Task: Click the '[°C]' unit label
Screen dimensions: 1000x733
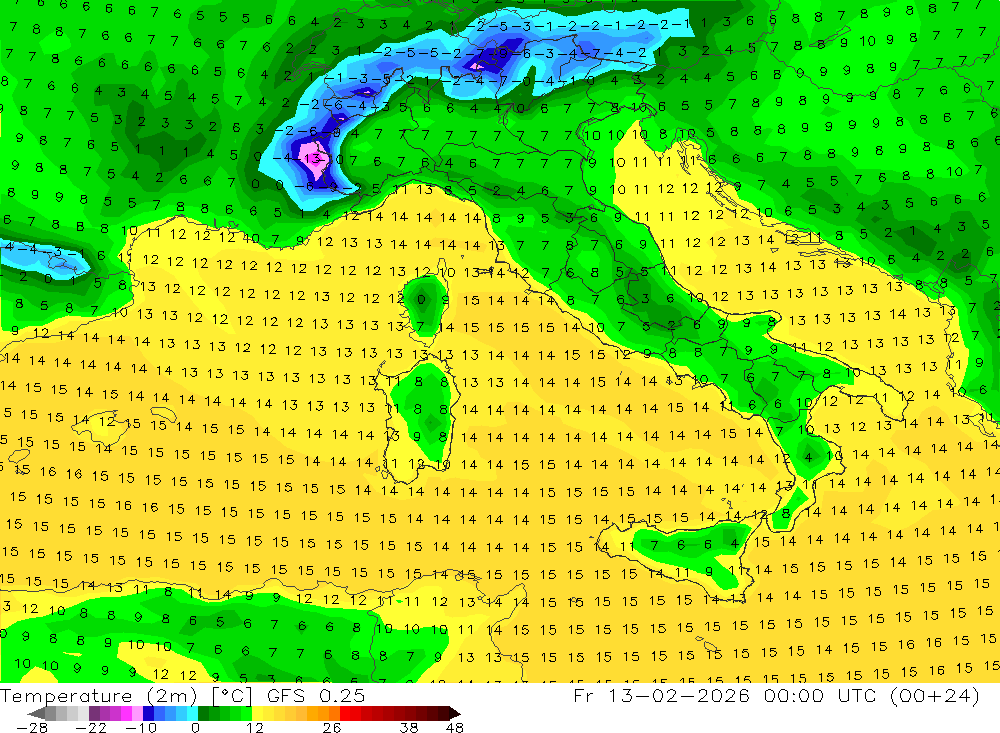Action: click(x=232, y=696)
